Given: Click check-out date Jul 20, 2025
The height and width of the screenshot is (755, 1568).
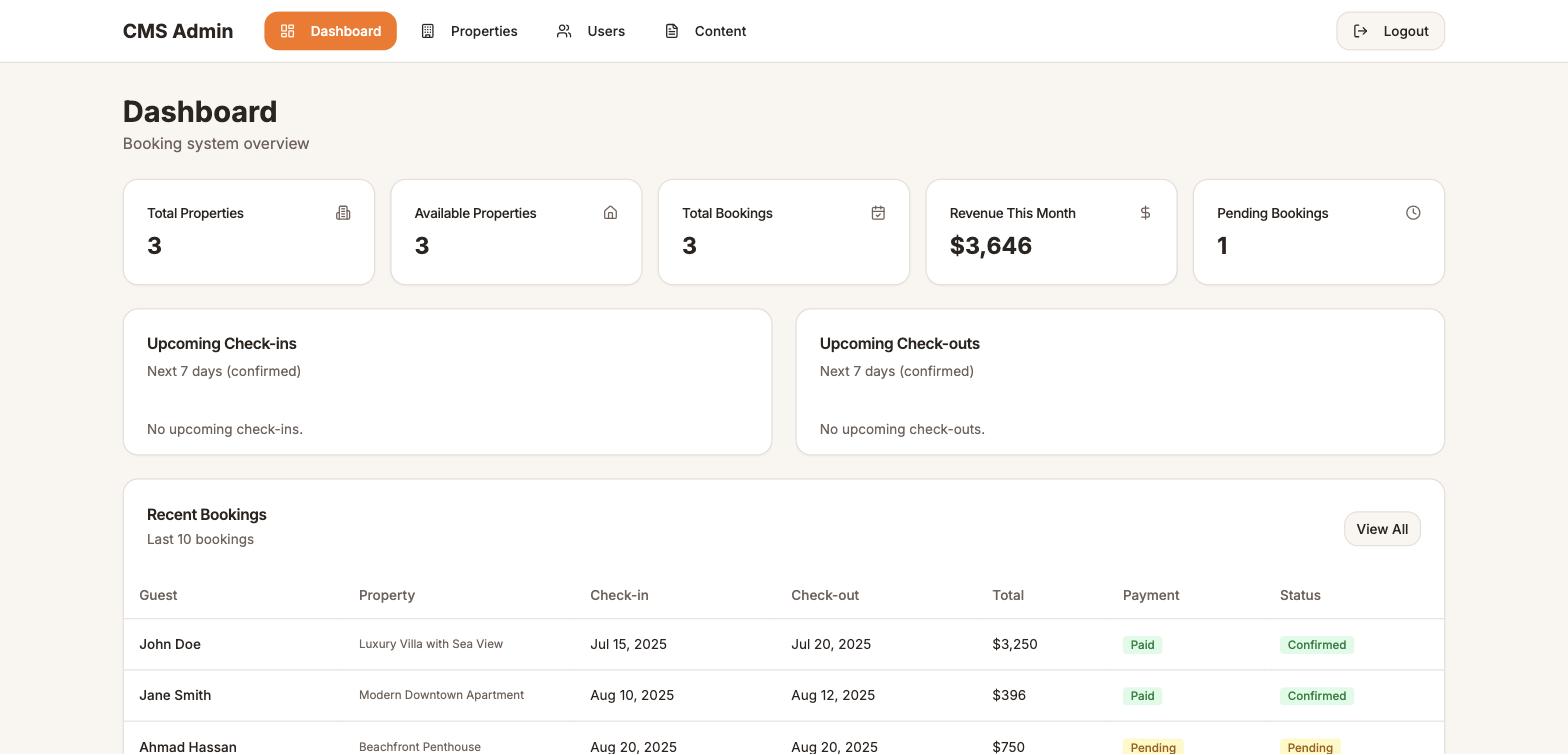Looking at the screenshot, I should 831,644.
